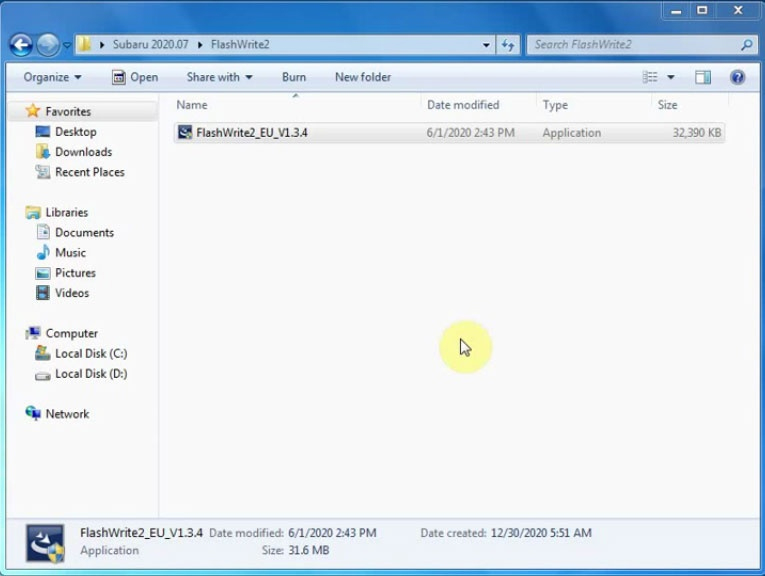
Task: Click the search magnifier icon
Action: [746, 45]
